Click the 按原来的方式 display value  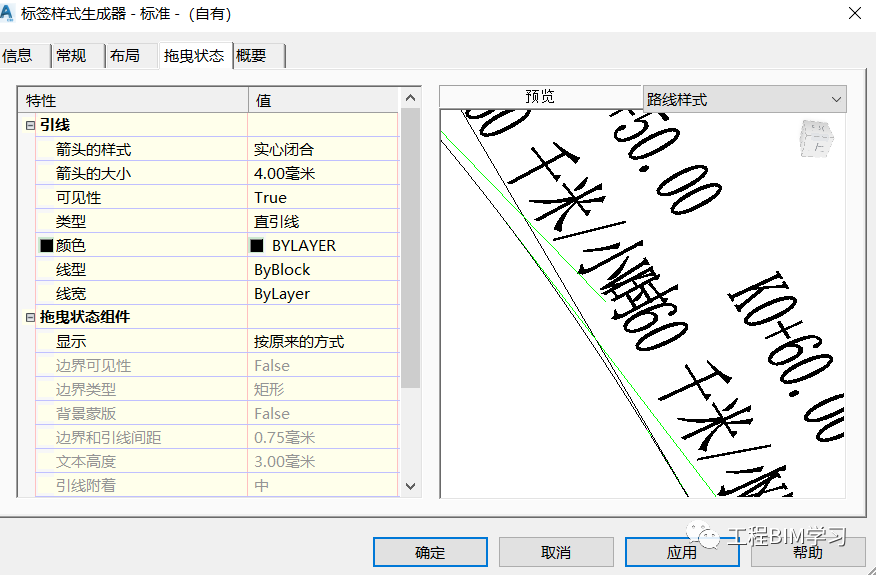(299, 341)
